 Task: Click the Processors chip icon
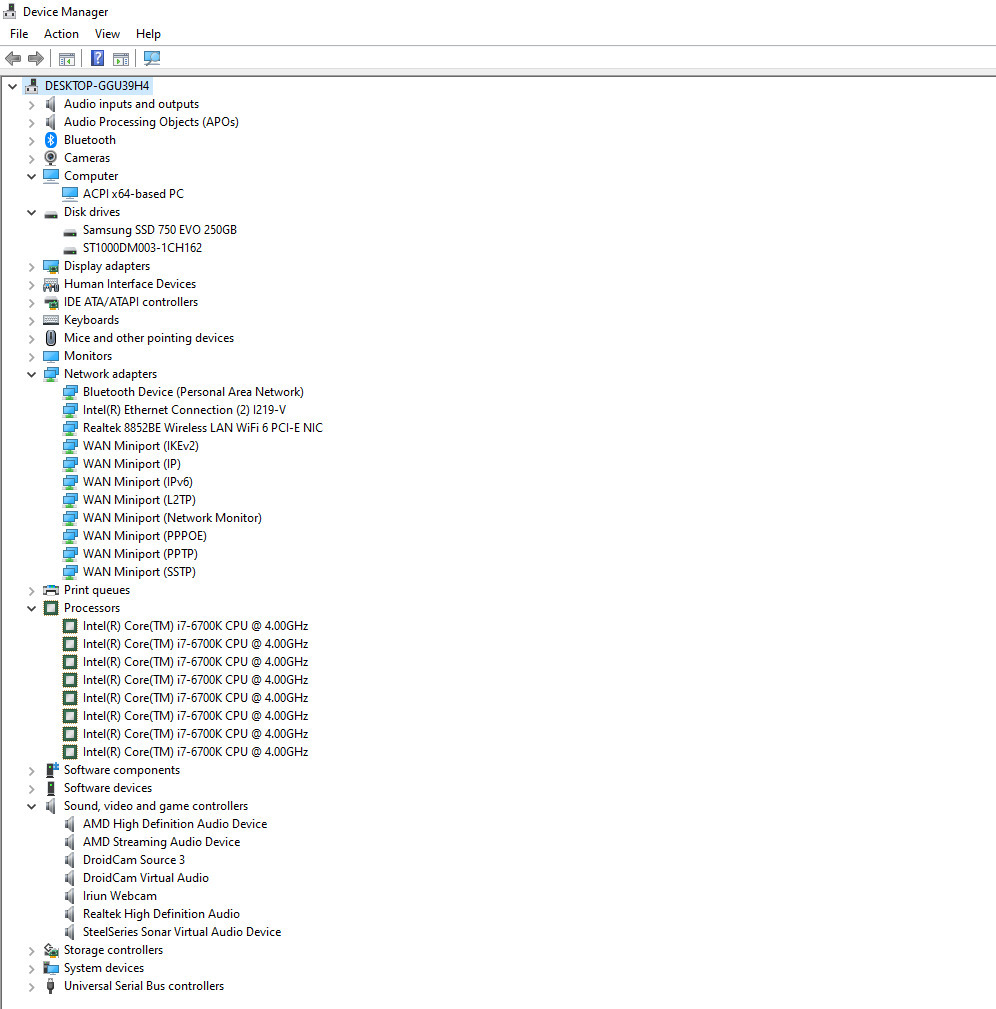point(51,608)
